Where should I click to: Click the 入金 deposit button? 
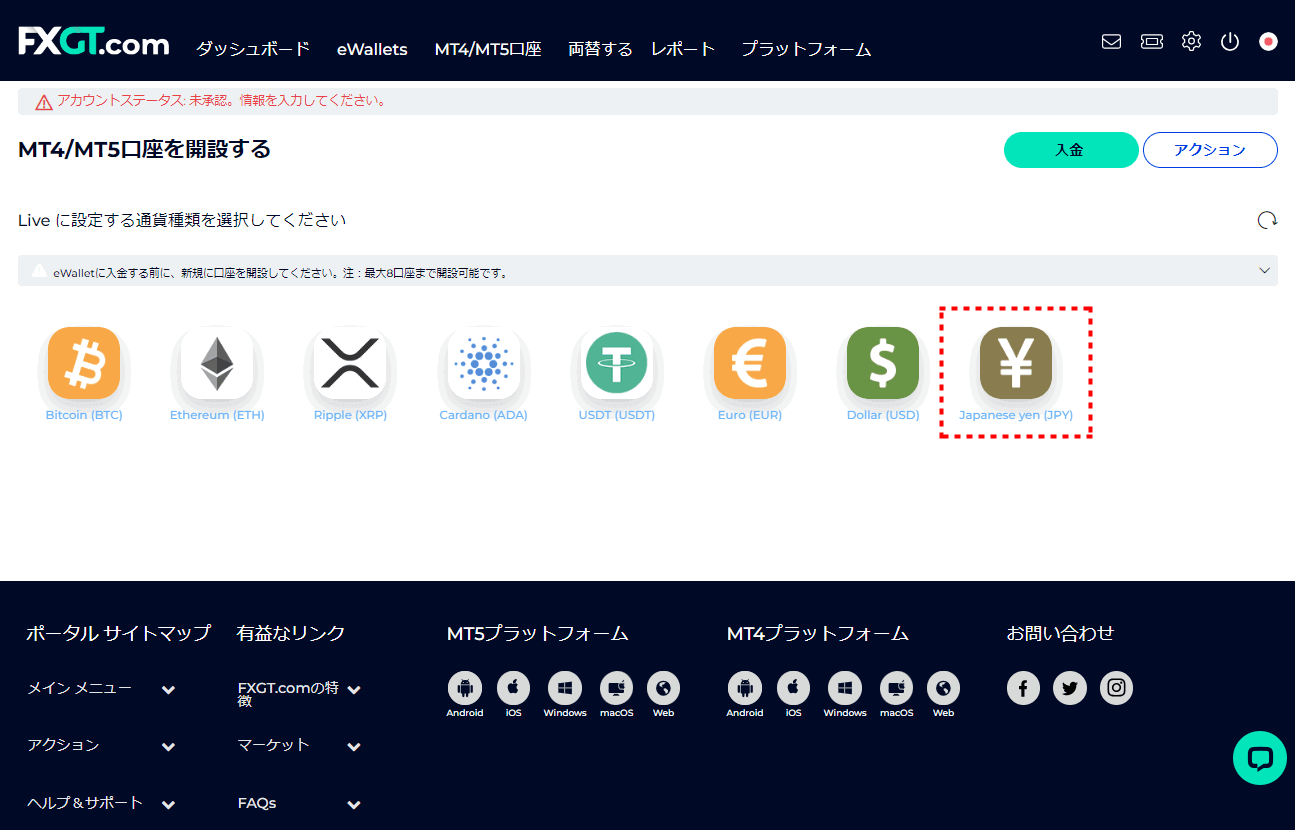[x=1071, y=150]
